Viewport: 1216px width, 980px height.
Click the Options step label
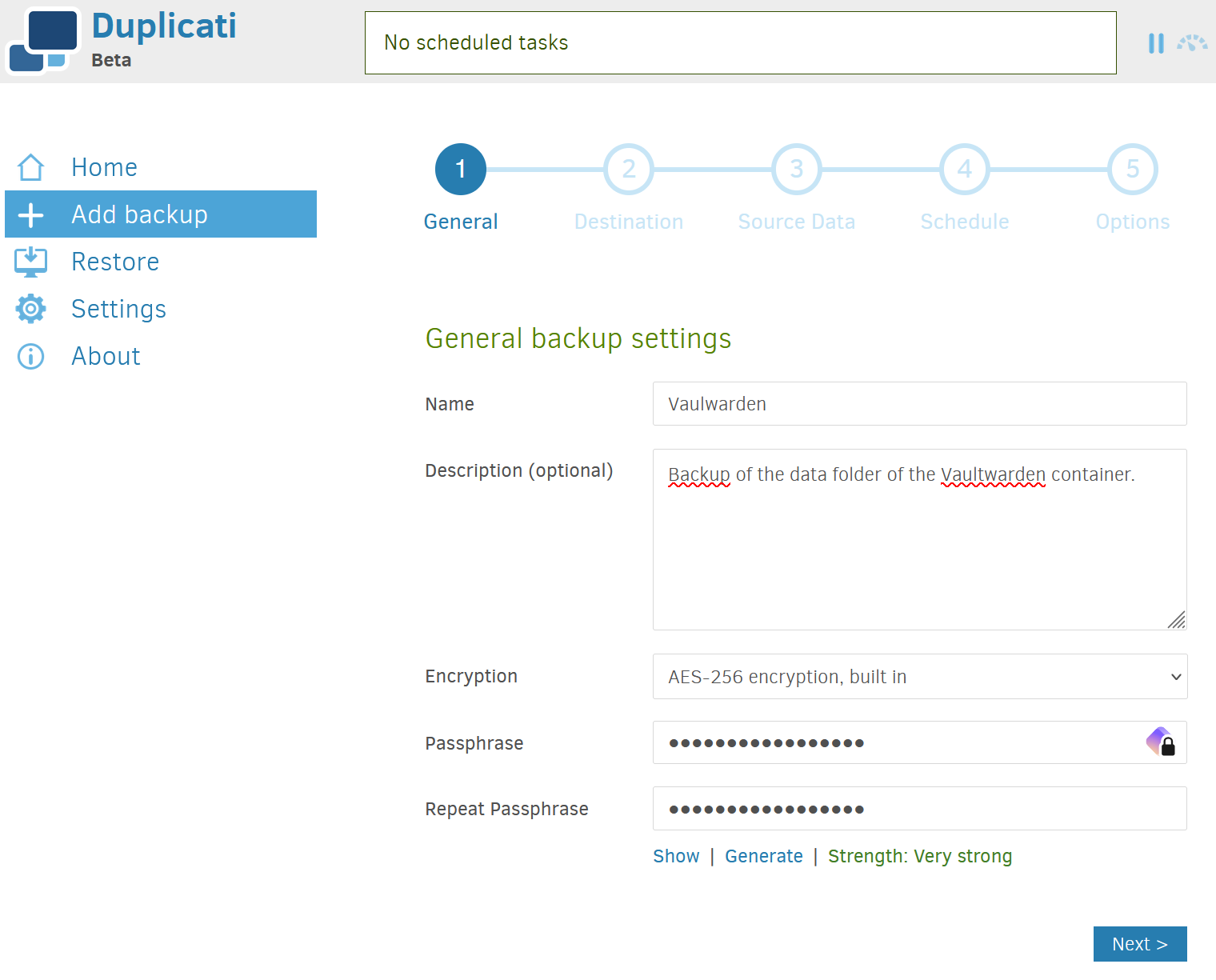point(1133,222)
